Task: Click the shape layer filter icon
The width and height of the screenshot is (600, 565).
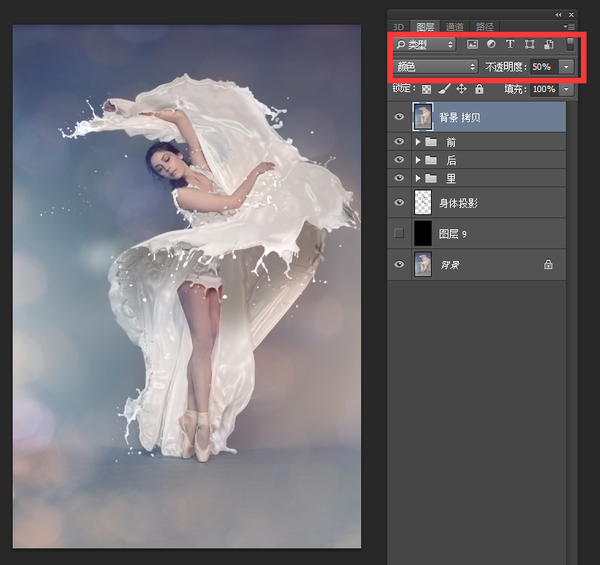Action: click(529, 45)
